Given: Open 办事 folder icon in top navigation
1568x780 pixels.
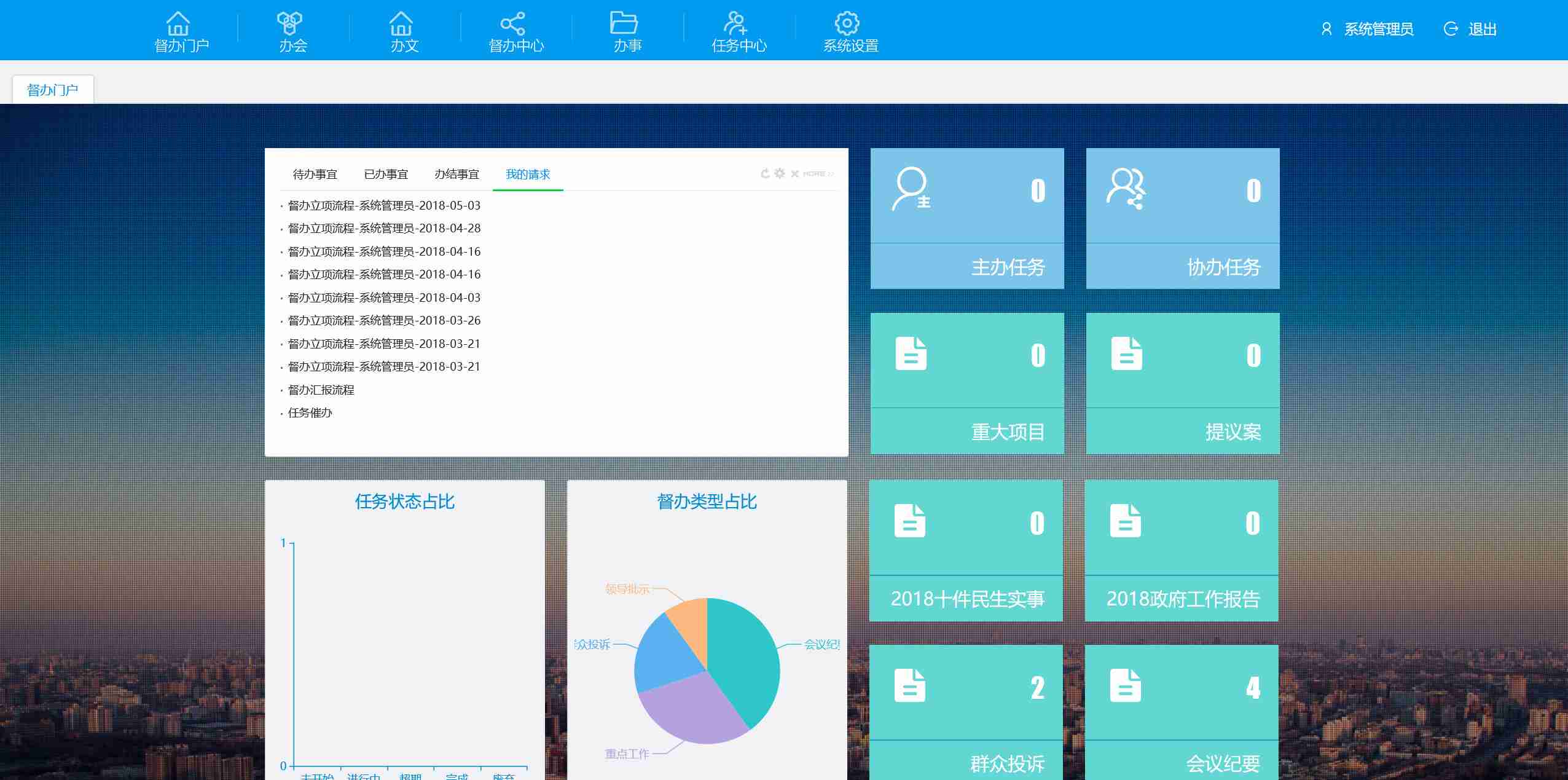Looking at the screenshot, I should coord(624,23).
